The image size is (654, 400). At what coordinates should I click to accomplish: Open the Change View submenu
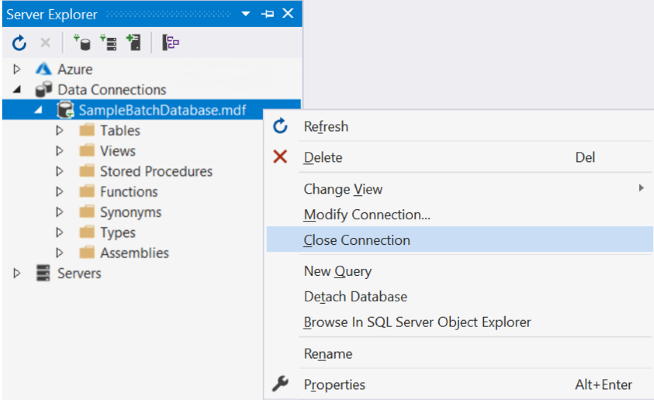(460, 189)
